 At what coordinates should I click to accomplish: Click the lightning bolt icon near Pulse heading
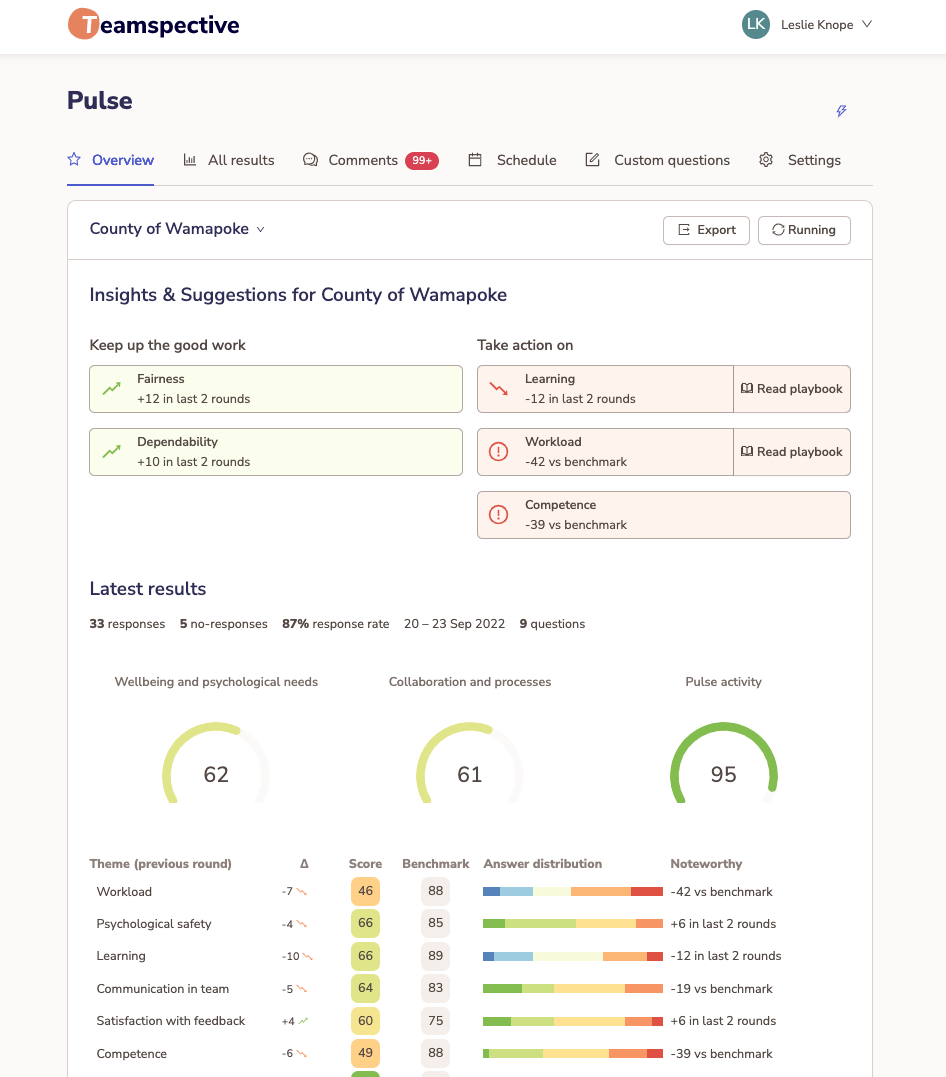click(841, 111)
